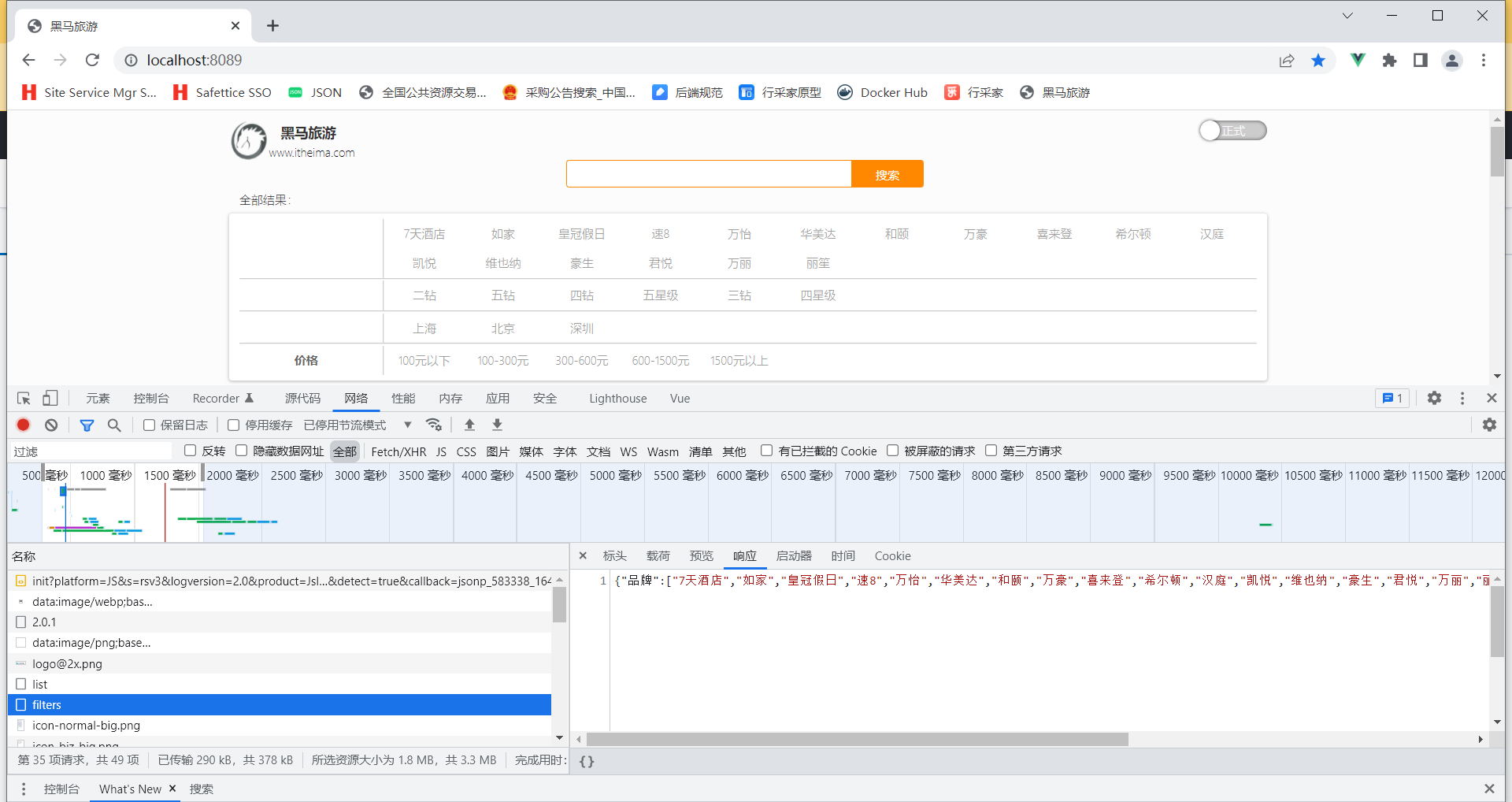Switch to the 元素 DevTools tab
Image resolution: width=1512 pixels, height=802 pixels.
(x=98, y=398)
